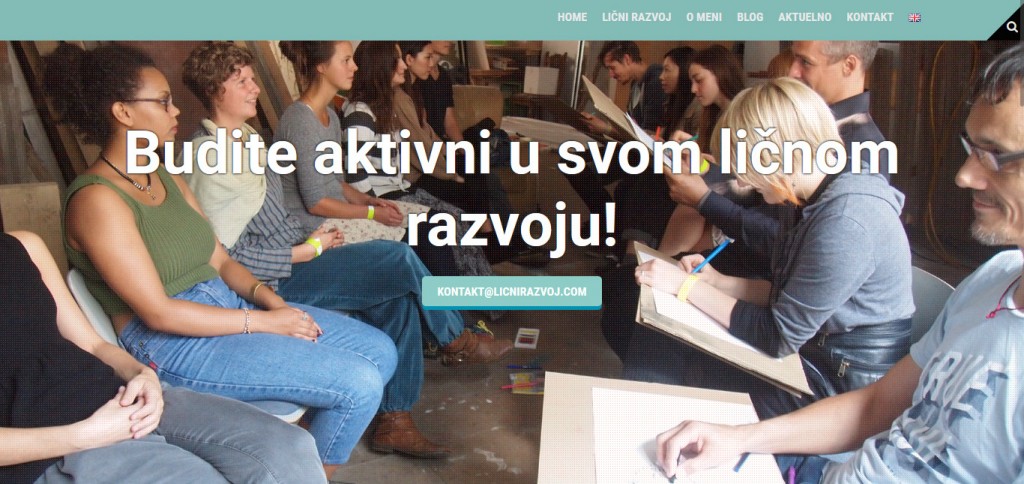Image resolution: width=1024 pixels, height=484 pixels.
Task: Click the brown leather boots in photo
Action: tap(409, 434)
